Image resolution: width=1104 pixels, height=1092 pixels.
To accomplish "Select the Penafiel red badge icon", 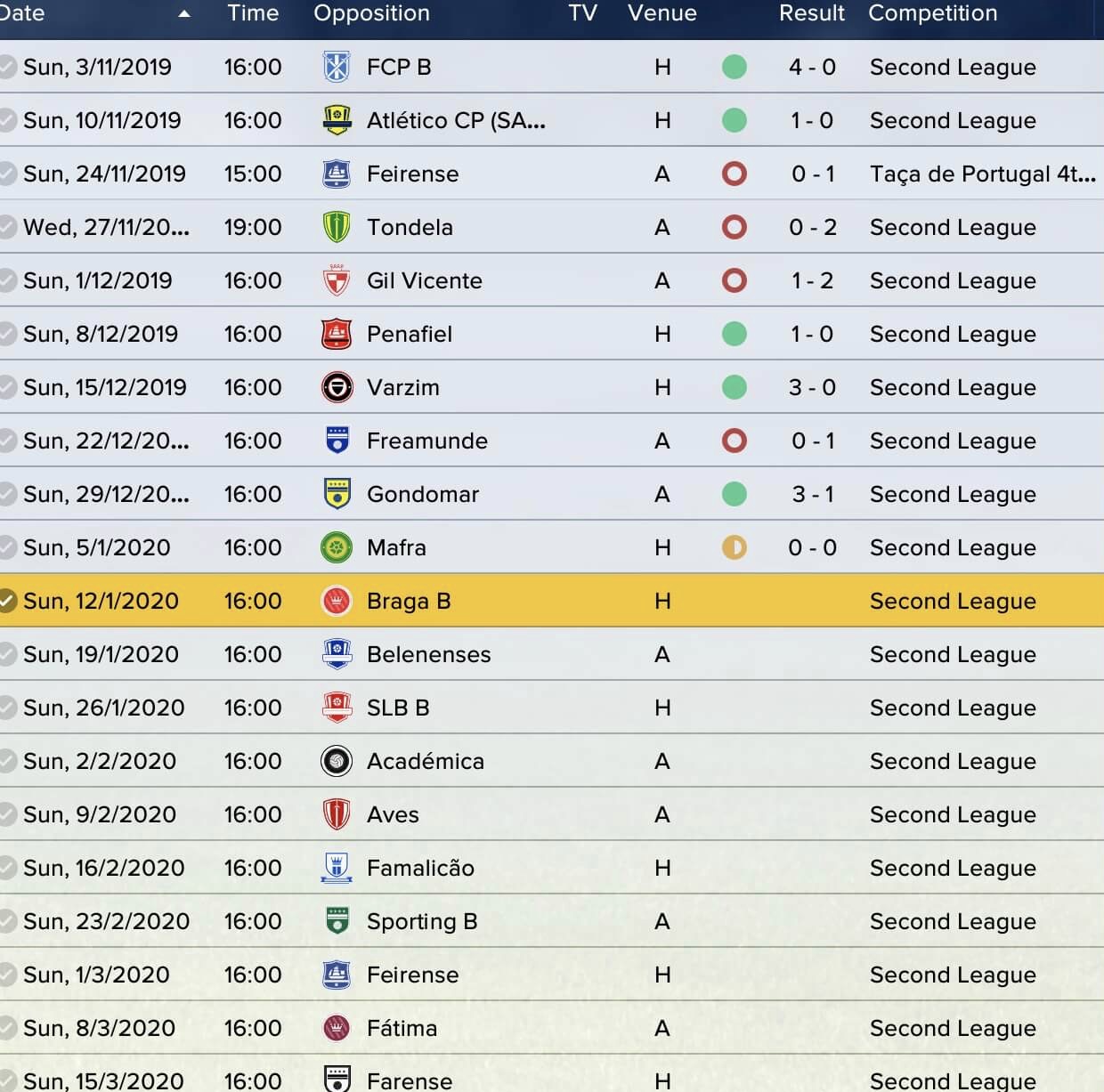I will (336, 334).
